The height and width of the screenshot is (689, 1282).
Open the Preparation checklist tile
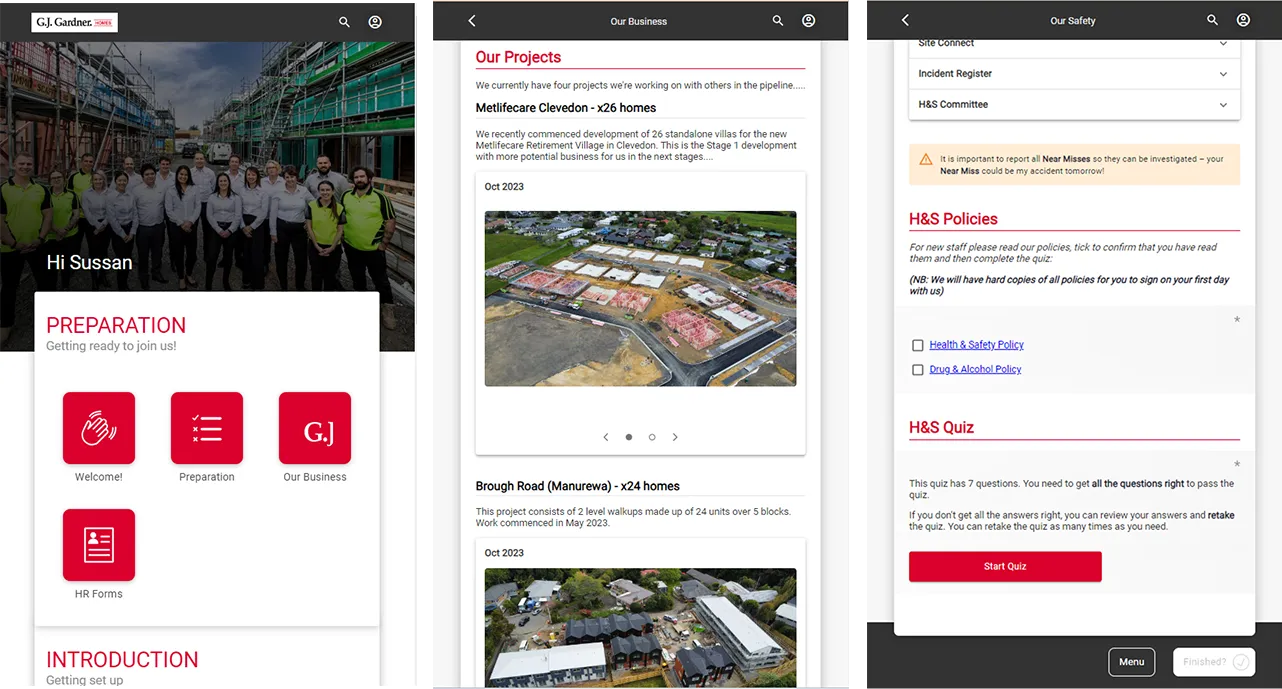207,428
